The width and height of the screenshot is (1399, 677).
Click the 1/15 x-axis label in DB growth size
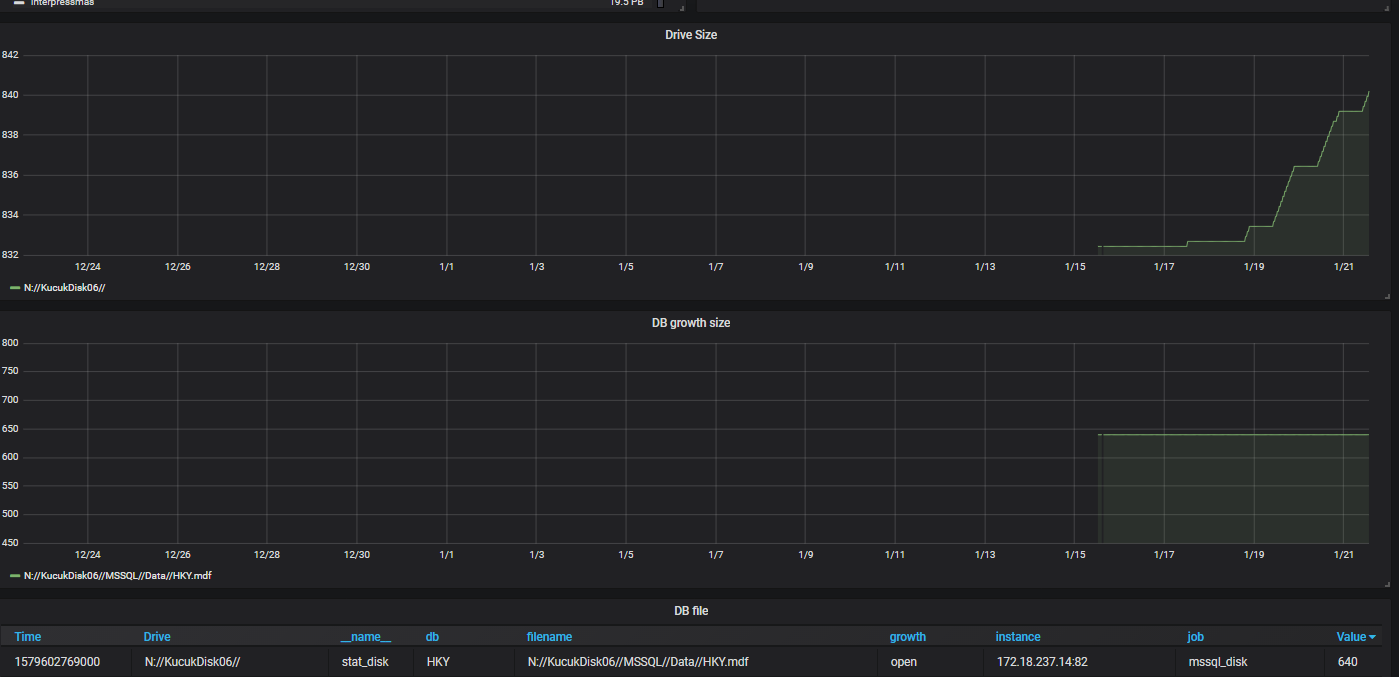pos(1074,554)
